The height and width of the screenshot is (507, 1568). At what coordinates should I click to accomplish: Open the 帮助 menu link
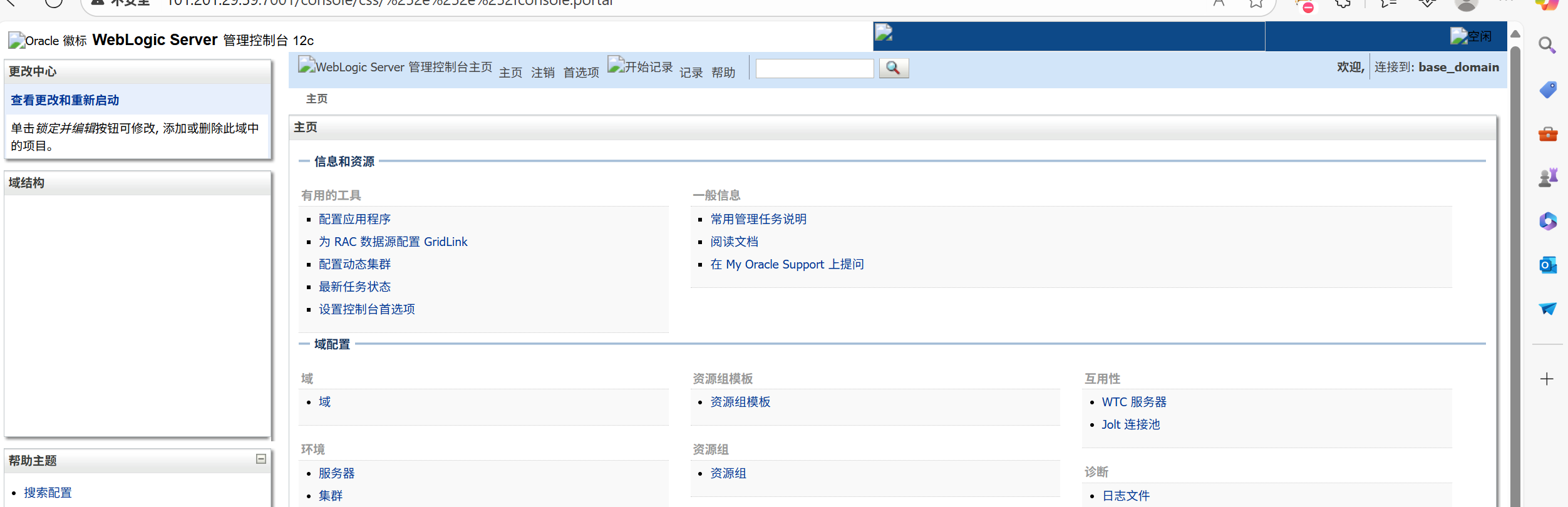tap(723, 73)
